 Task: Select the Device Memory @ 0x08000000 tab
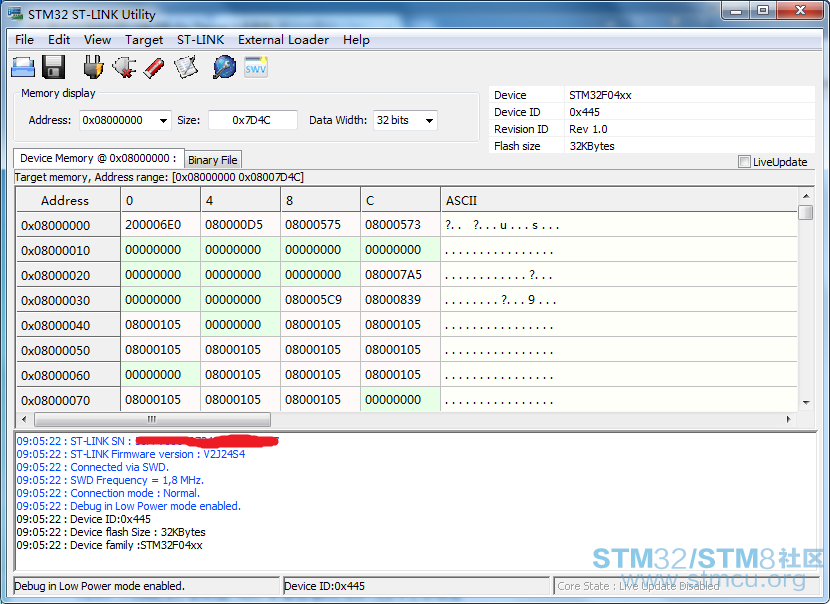(x=98, y=158)
